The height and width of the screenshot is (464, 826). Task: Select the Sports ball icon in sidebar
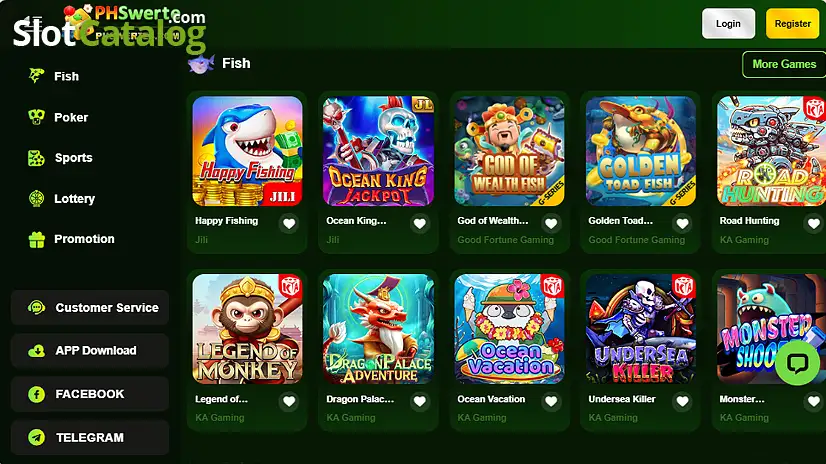click(36, 157)
